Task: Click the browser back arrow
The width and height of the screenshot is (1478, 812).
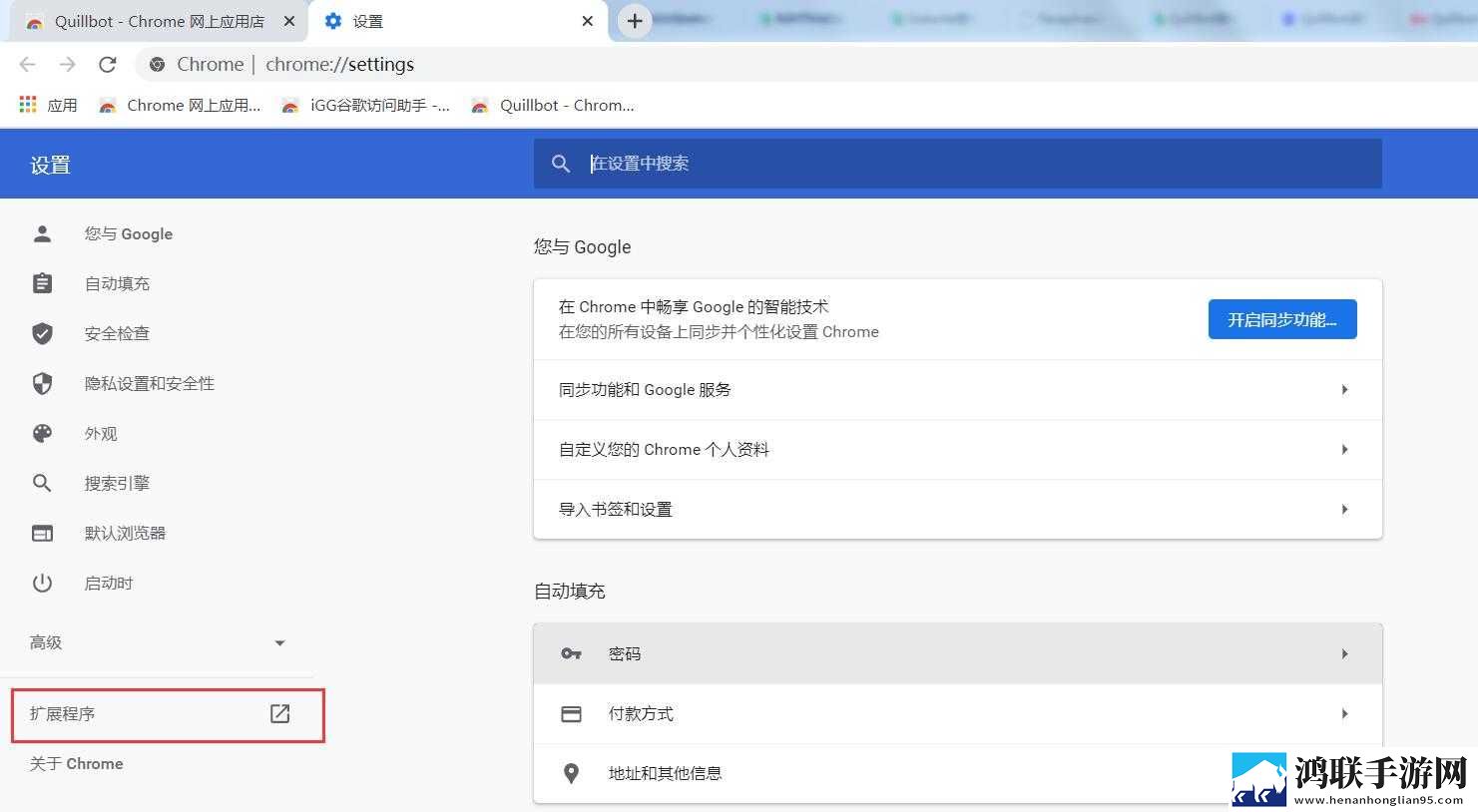Action: click(x=28, y=65)
